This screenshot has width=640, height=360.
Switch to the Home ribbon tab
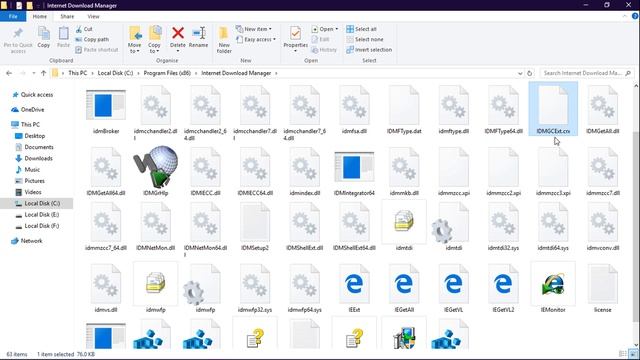pos(40,16)
